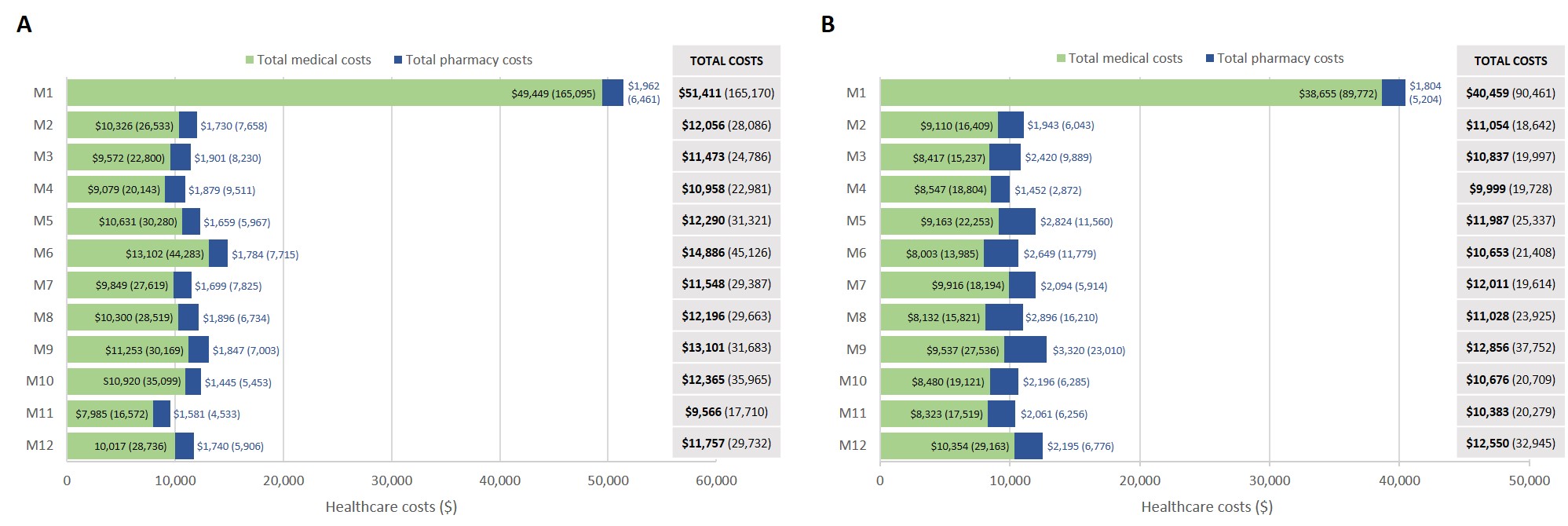Click the Healthcare costs ($) axis title in chart A
The width and height of the screenshot is (1568, 526).
[x=391, y=507]
